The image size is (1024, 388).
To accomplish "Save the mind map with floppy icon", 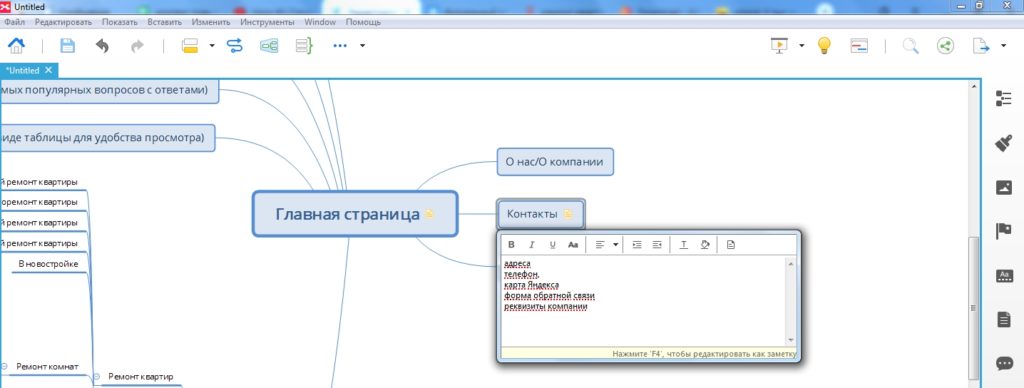I will pos(67,46).
